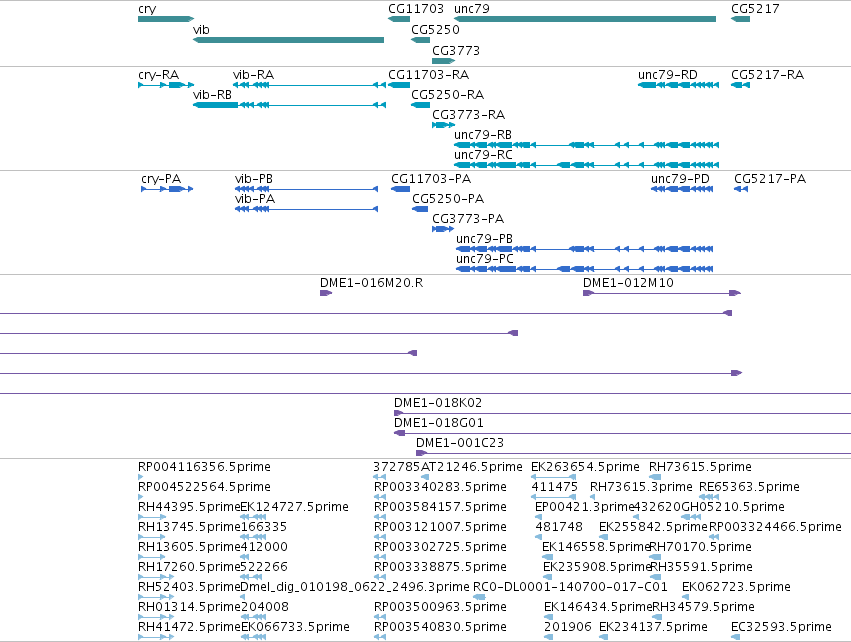The image size is (851, 642).
Task: Select the vib-PB protein feature
Action: (307, 189)
